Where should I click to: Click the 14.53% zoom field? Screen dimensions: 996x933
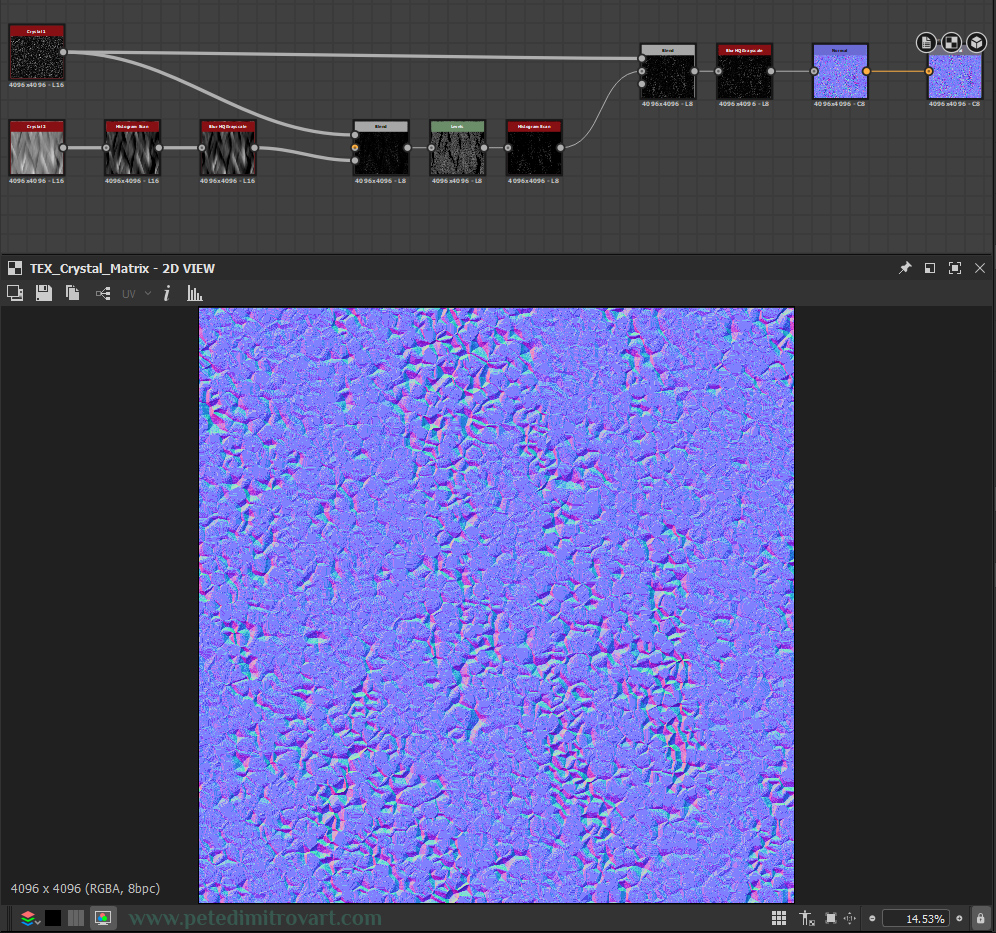916,918
